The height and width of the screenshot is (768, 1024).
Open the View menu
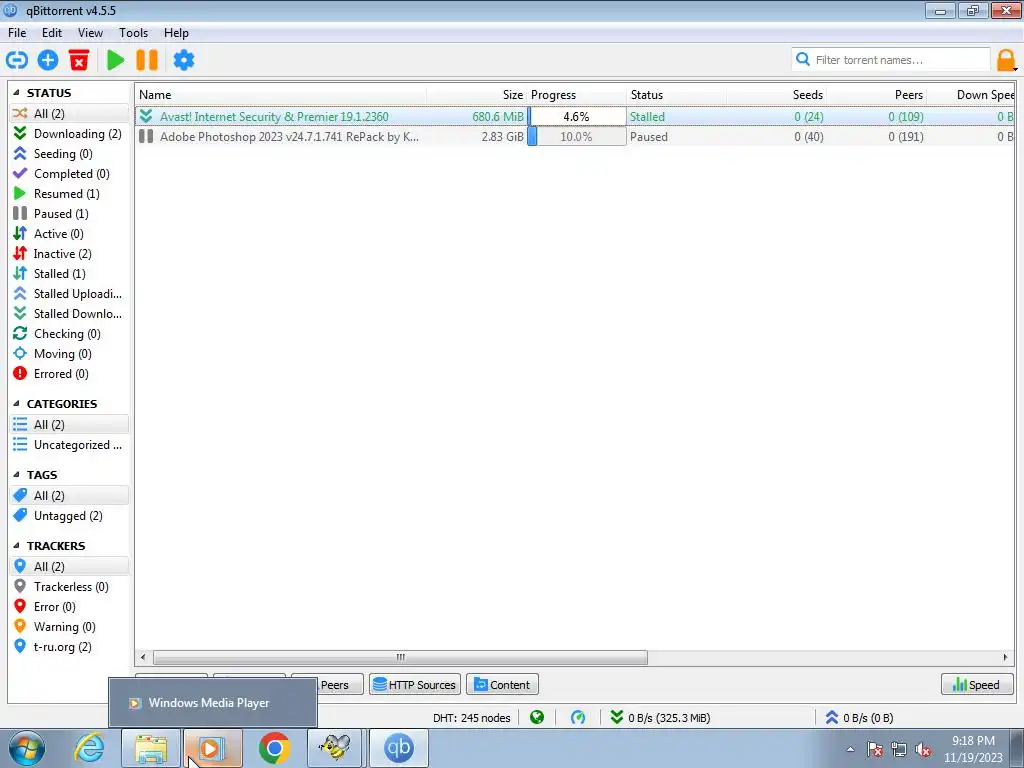[x=90, y=33]
